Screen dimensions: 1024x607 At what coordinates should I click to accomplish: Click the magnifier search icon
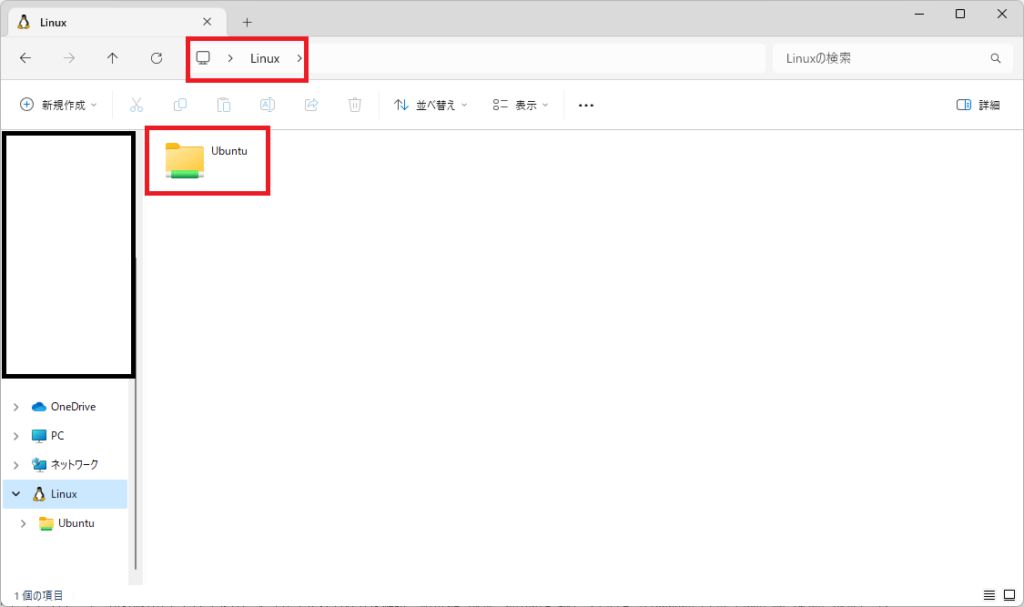(995, 58)
